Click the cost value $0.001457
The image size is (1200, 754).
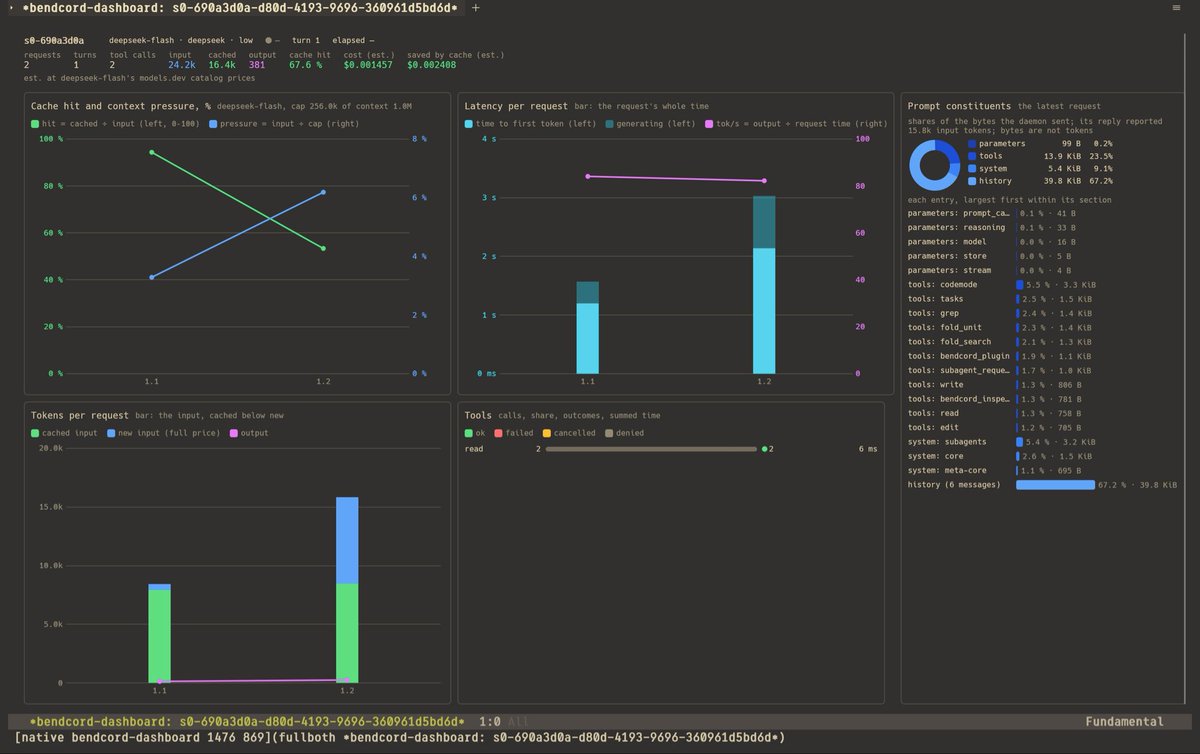pos(368,65)
